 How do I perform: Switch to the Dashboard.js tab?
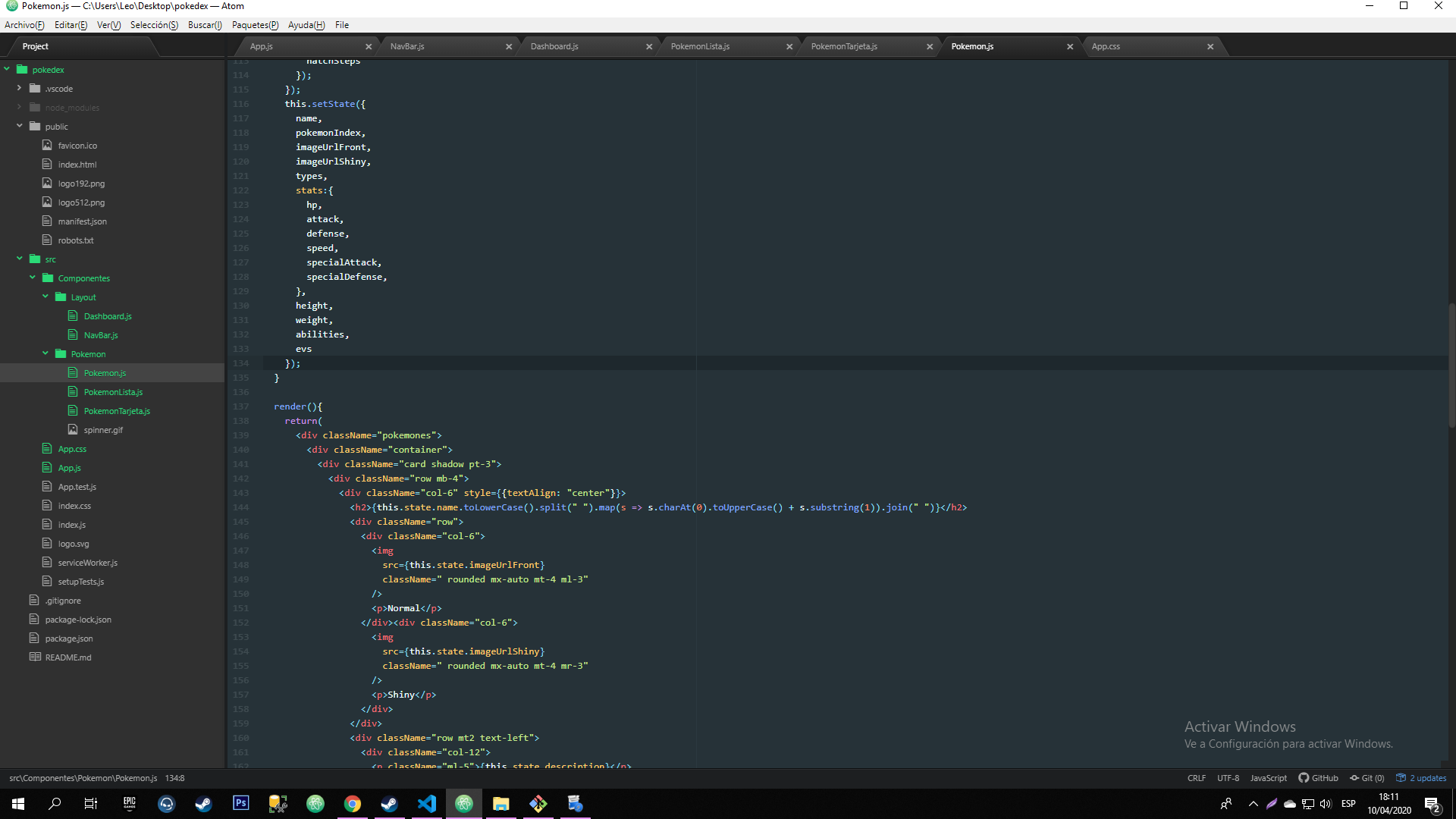point(554,46)
